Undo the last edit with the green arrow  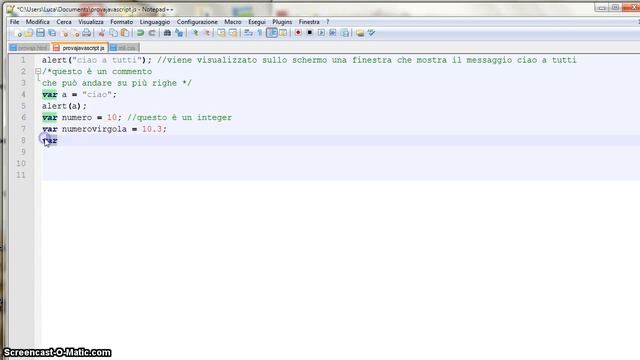point(140,33)
